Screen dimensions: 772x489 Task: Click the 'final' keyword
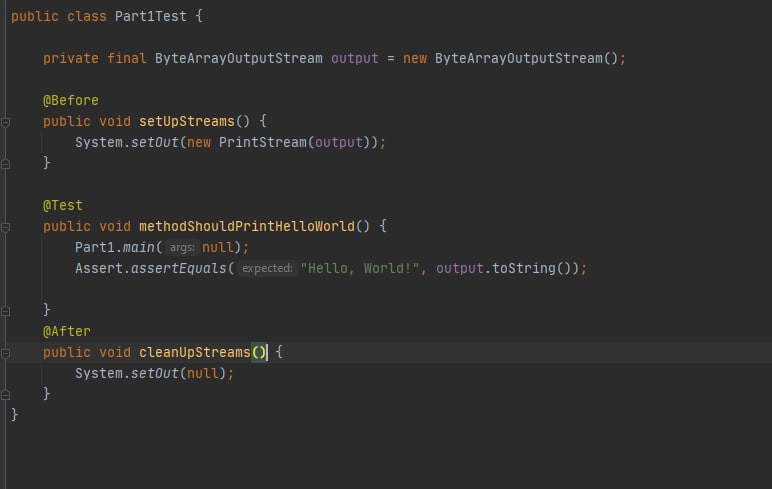click(127, 59)
